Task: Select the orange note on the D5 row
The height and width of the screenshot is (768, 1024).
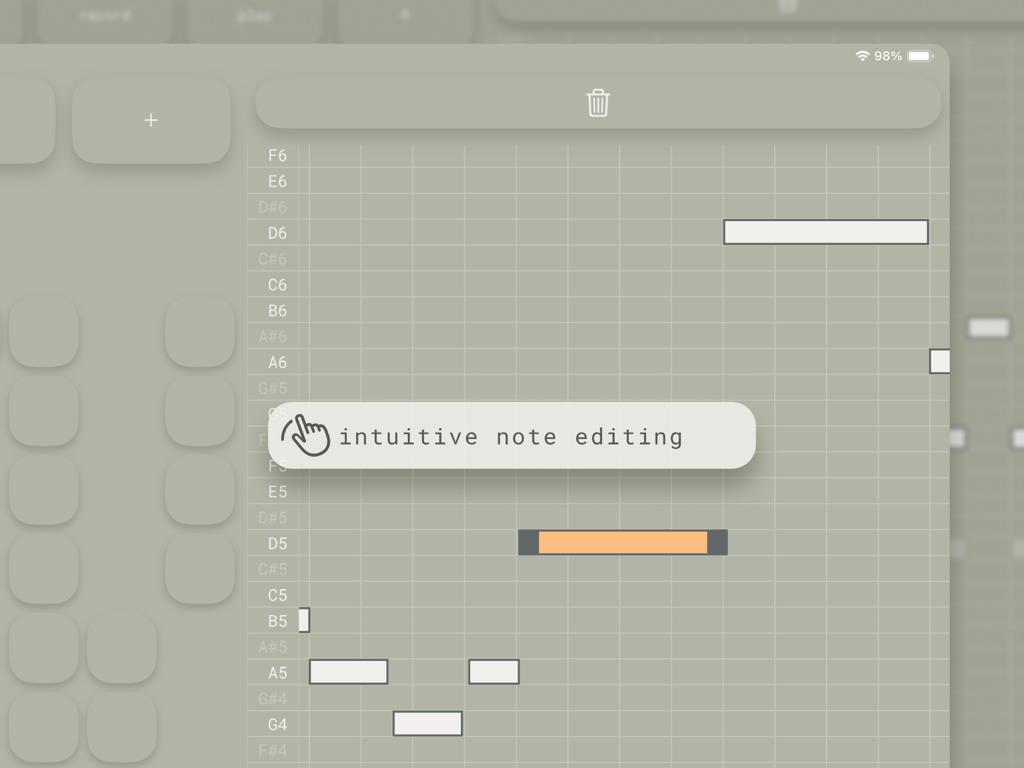Action: pos(622,542)
